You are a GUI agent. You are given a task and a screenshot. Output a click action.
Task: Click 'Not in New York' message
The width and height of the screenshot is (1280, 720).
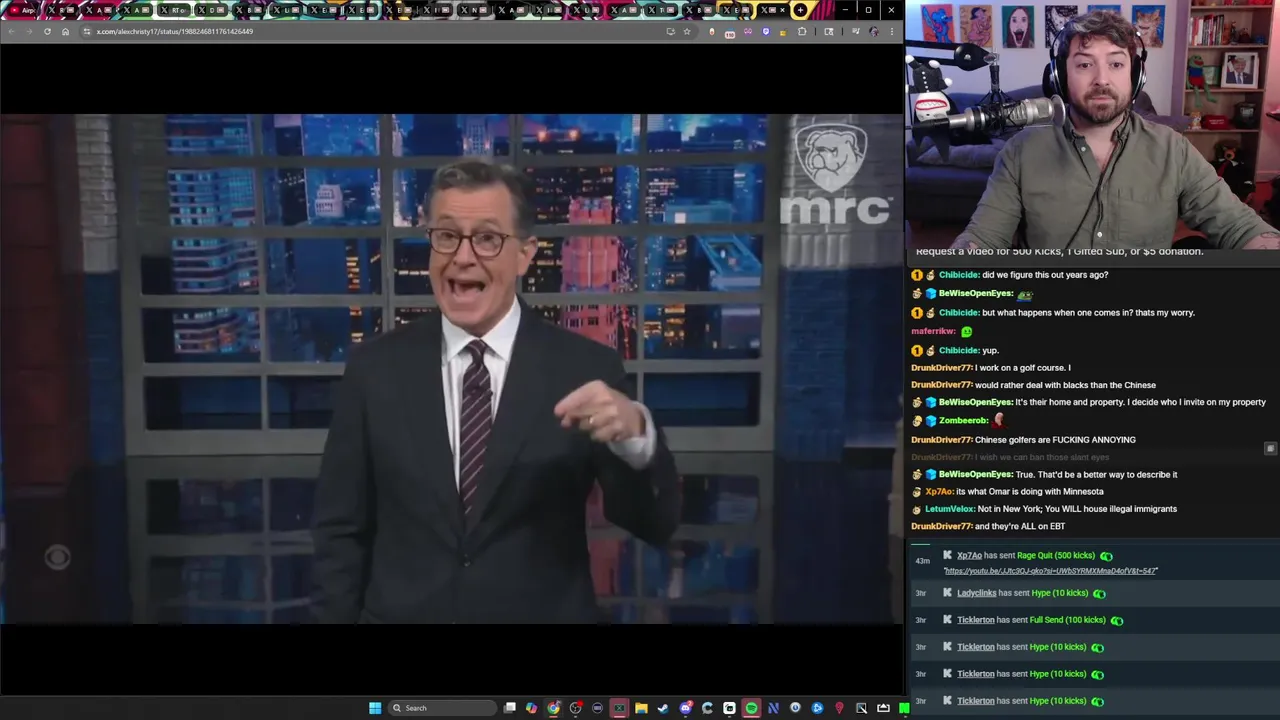click(1077, 509)
